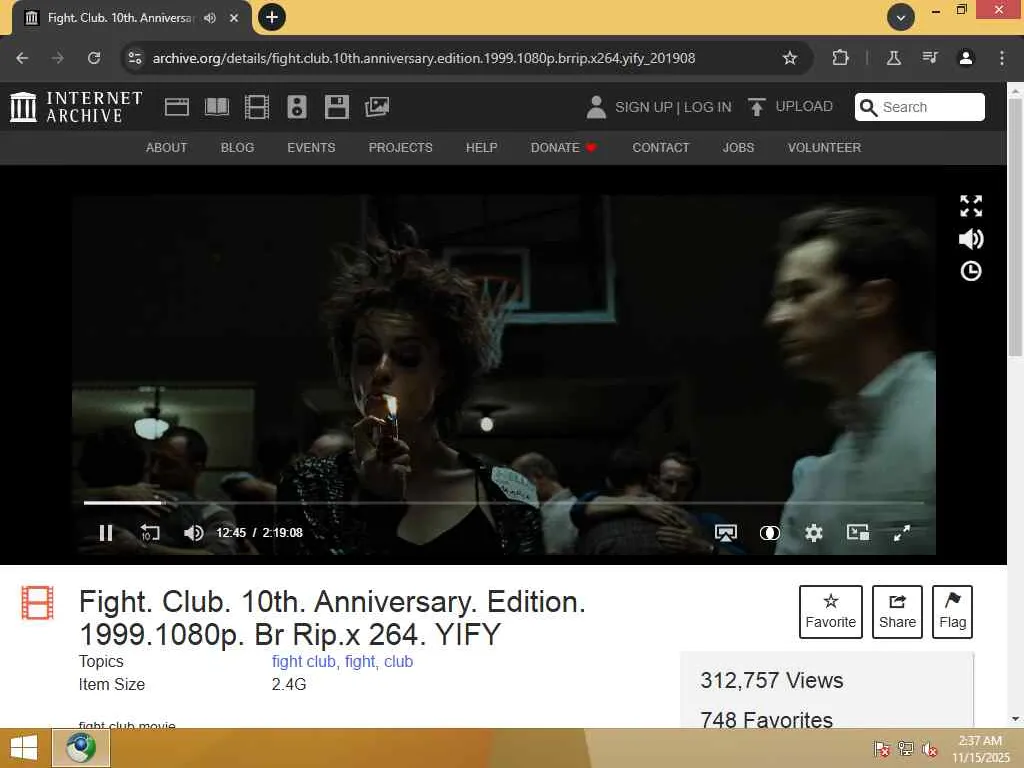This screenshot has width=1024, height=768.
Task: Focus the Internet Archive Search field
Action: (920, 107)
